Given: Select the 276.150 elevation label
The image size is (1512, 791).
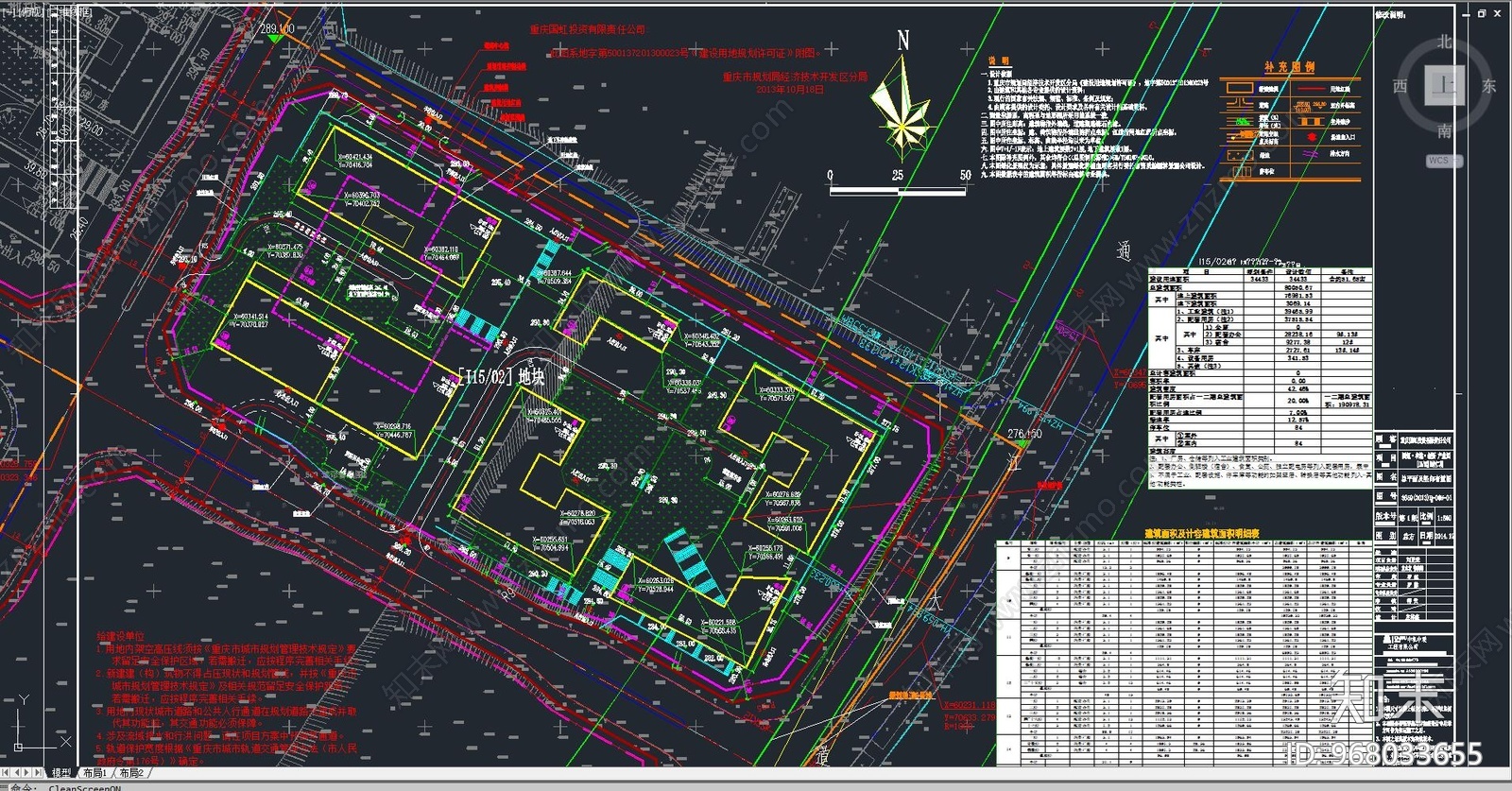Looking at the screenshot, I should coord(1024,434).
